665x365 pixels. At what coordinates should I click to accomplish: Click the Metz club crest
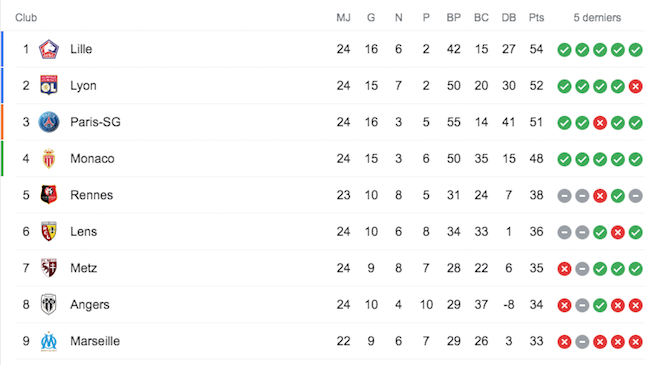click(x=49, y=268)
